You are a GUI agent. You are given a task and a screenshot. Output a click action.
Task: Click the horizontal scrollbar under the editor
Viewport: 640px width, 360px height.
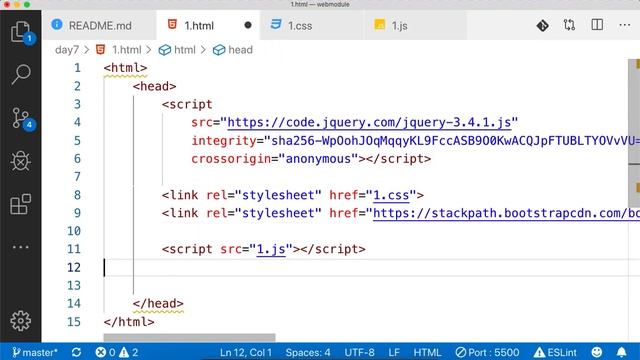(x=189, y=338)
